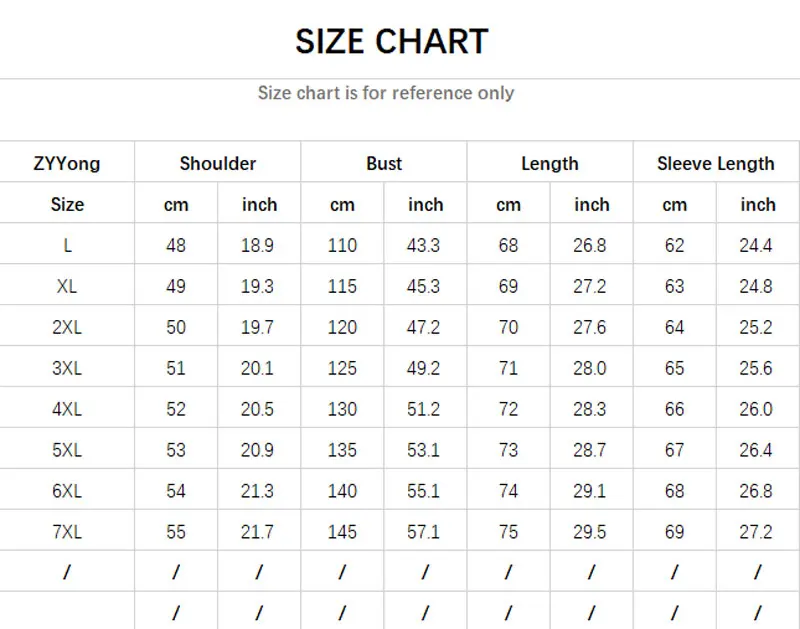The width and height of the screenshot is (800, 629).
Task: Click the 57.1 inch bust cell
Action: [x=423, y=532]
